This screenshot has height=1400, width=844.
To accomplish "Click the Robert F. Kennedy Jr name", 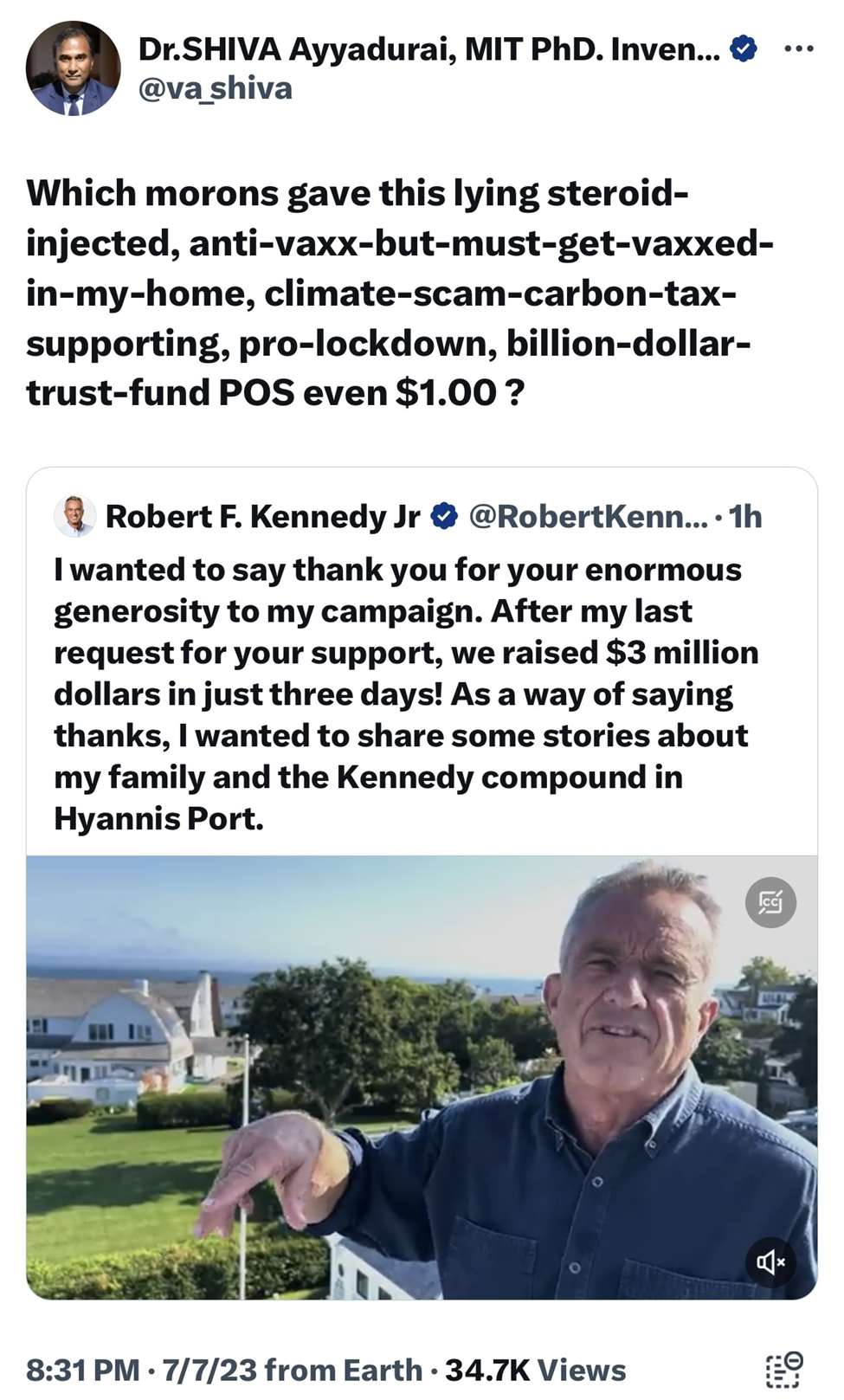I will [x=262, y=516].
